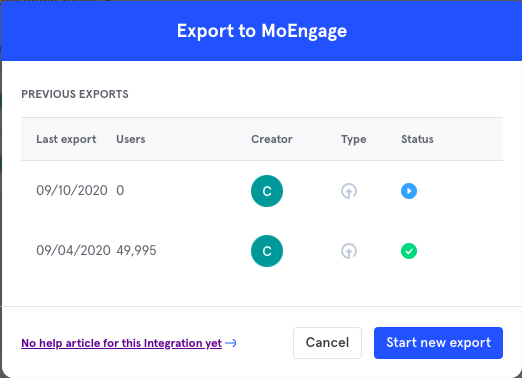
Task: Click the 0 users count in first row
Action: pyautogui.click(x=120, y=191)
